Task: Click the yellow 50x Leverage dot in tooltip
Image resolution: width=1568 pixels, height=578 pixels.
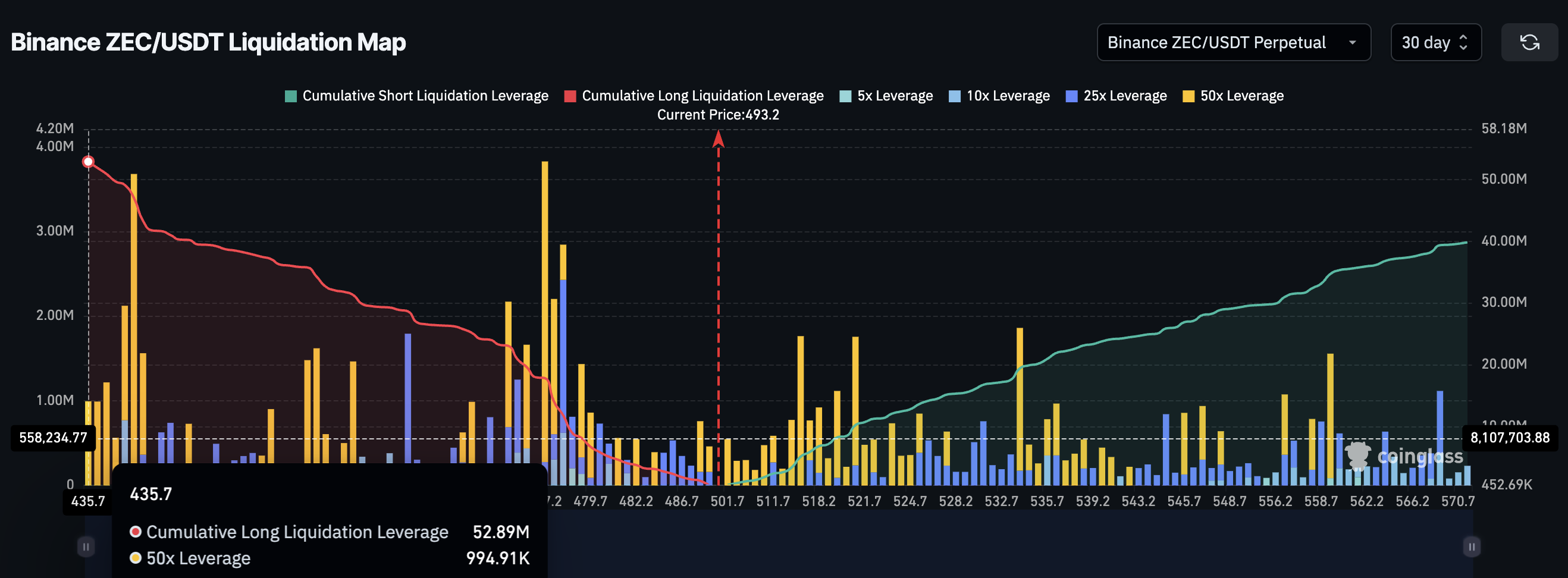Action: click(x=135, y=558)
